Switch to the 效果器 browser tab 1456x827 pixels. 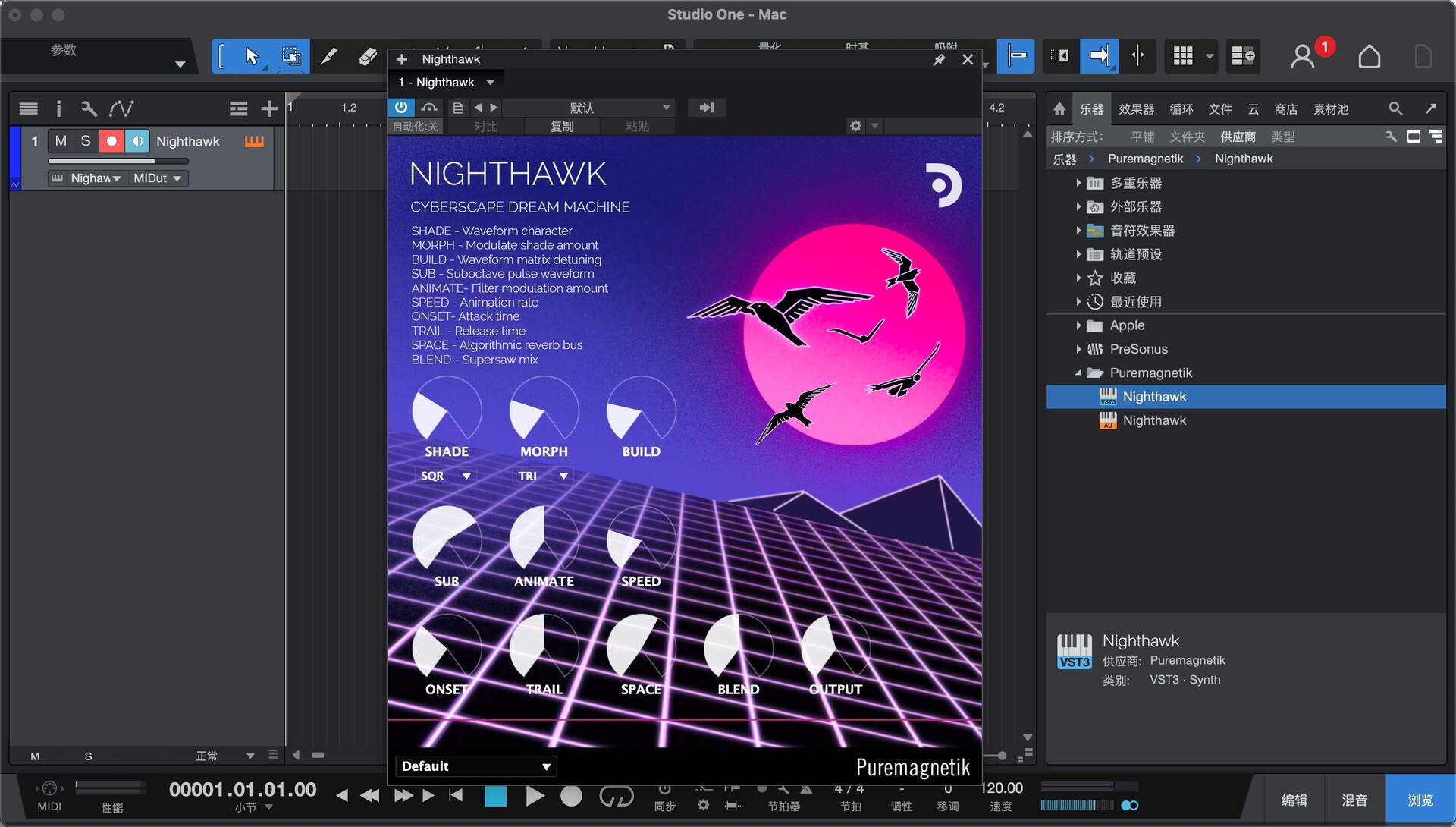click(x=1136, y=109)
